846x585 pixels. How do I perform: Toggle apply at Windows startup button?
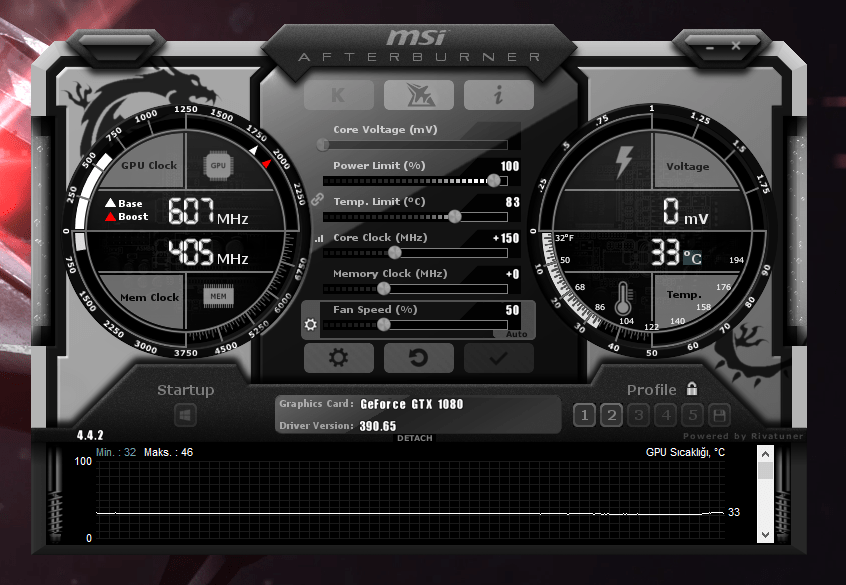pos(185,416)
